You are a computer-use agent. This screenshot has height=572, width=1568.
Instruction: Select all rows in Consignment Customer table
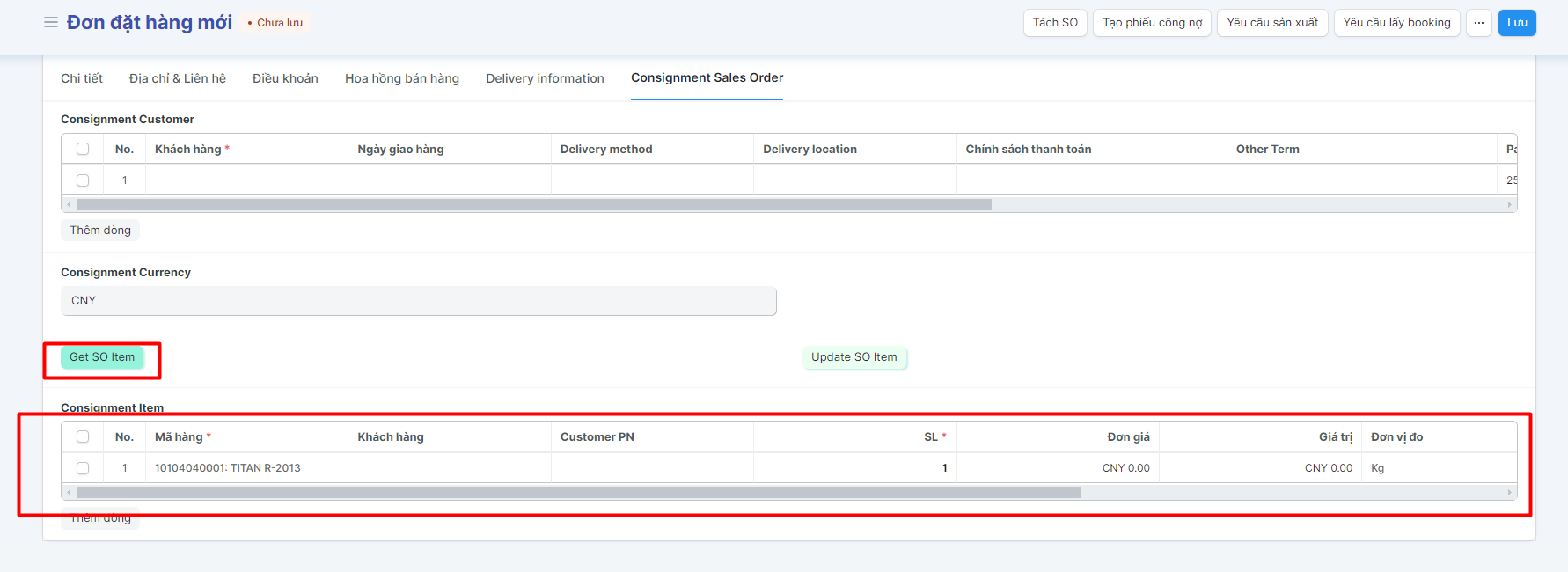pos(83,149)
